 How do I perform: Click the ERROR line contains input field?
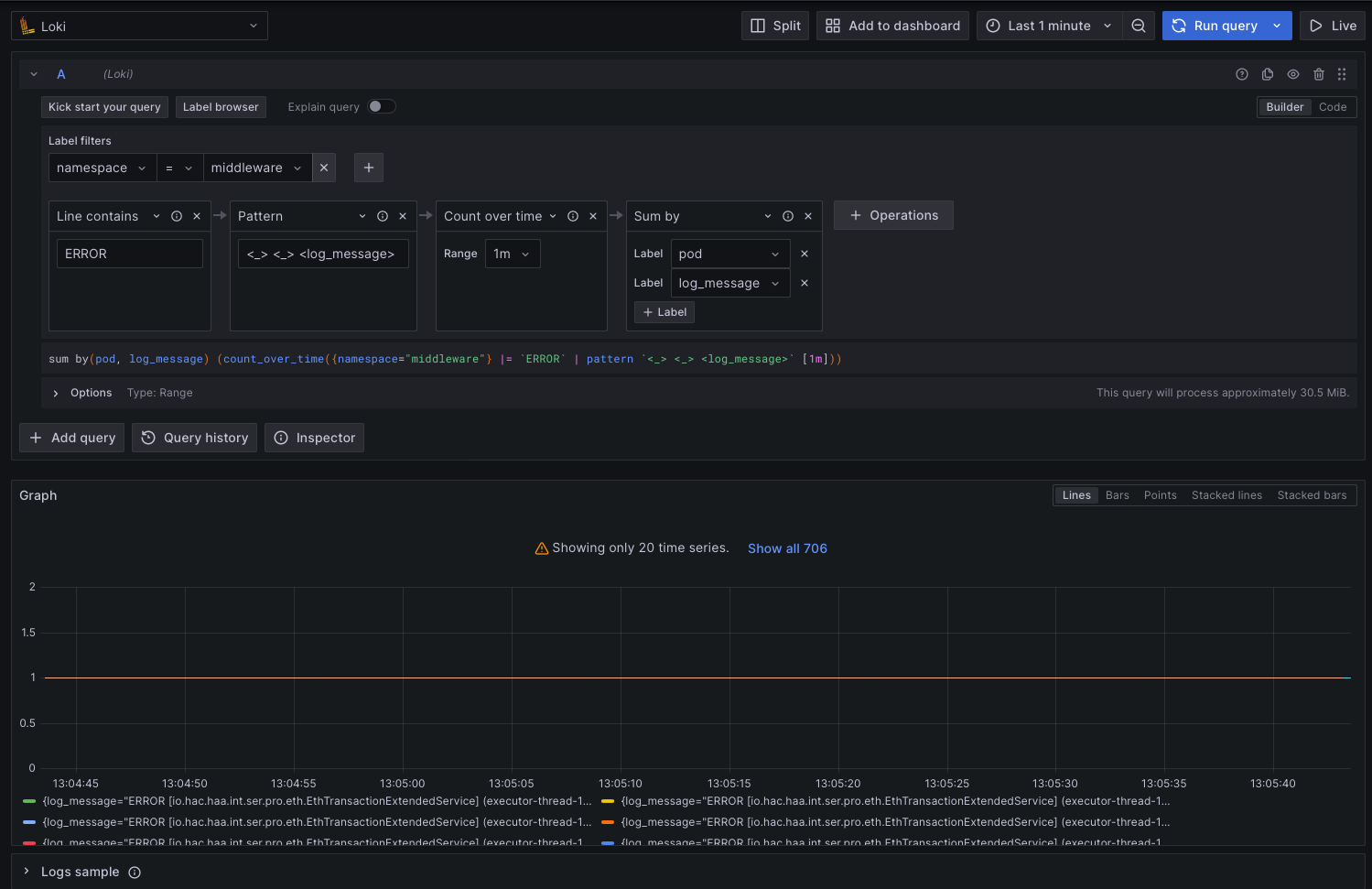(x=128, y=253)
